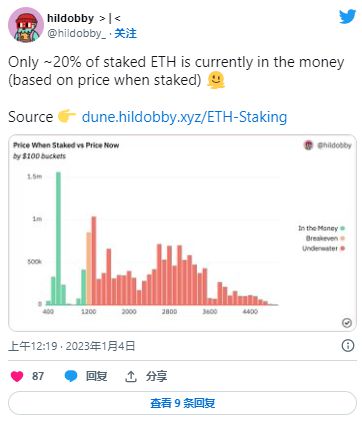Click the blue reply speech bubble icon
Viewport: 362px width, 422px height.
(71, 376)
